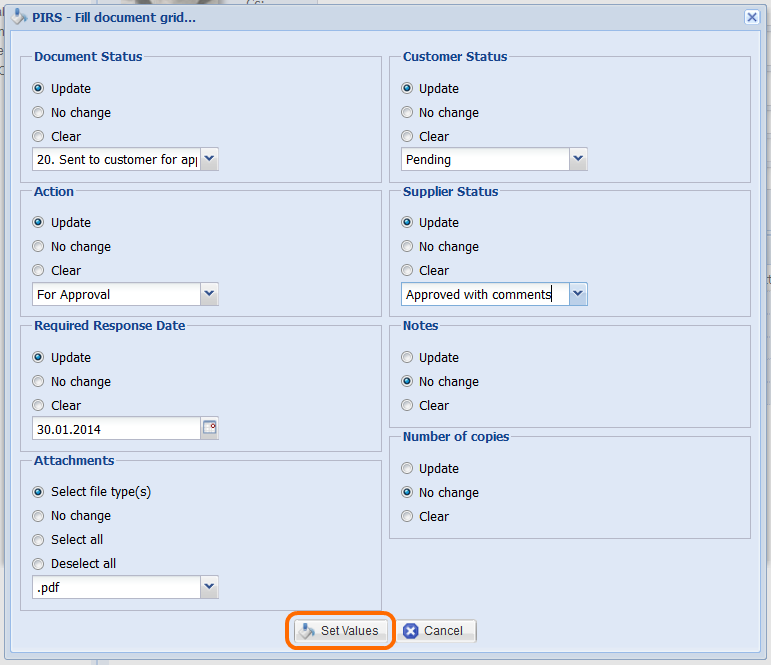The height and width of the screenshot is (665, 771).
Task: Select Clear for Number of copies
Action: (x=407, y=517)
